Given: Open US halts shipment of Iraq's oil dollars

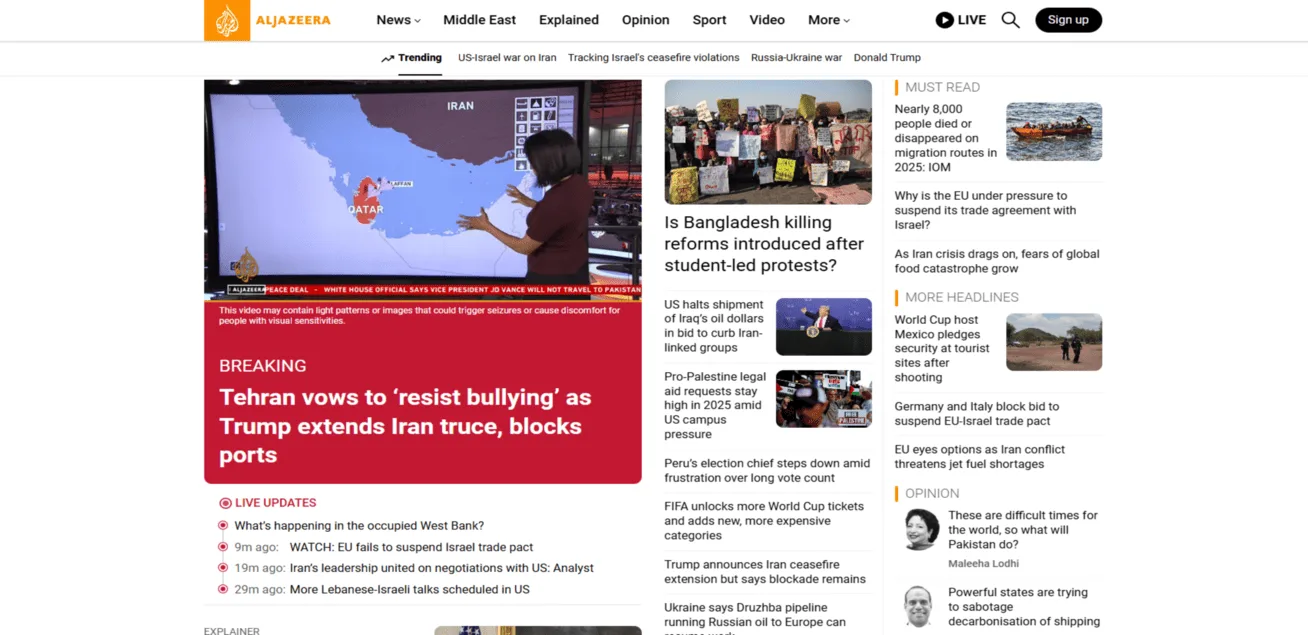Looking at the screenshot, I should (714, 326).
